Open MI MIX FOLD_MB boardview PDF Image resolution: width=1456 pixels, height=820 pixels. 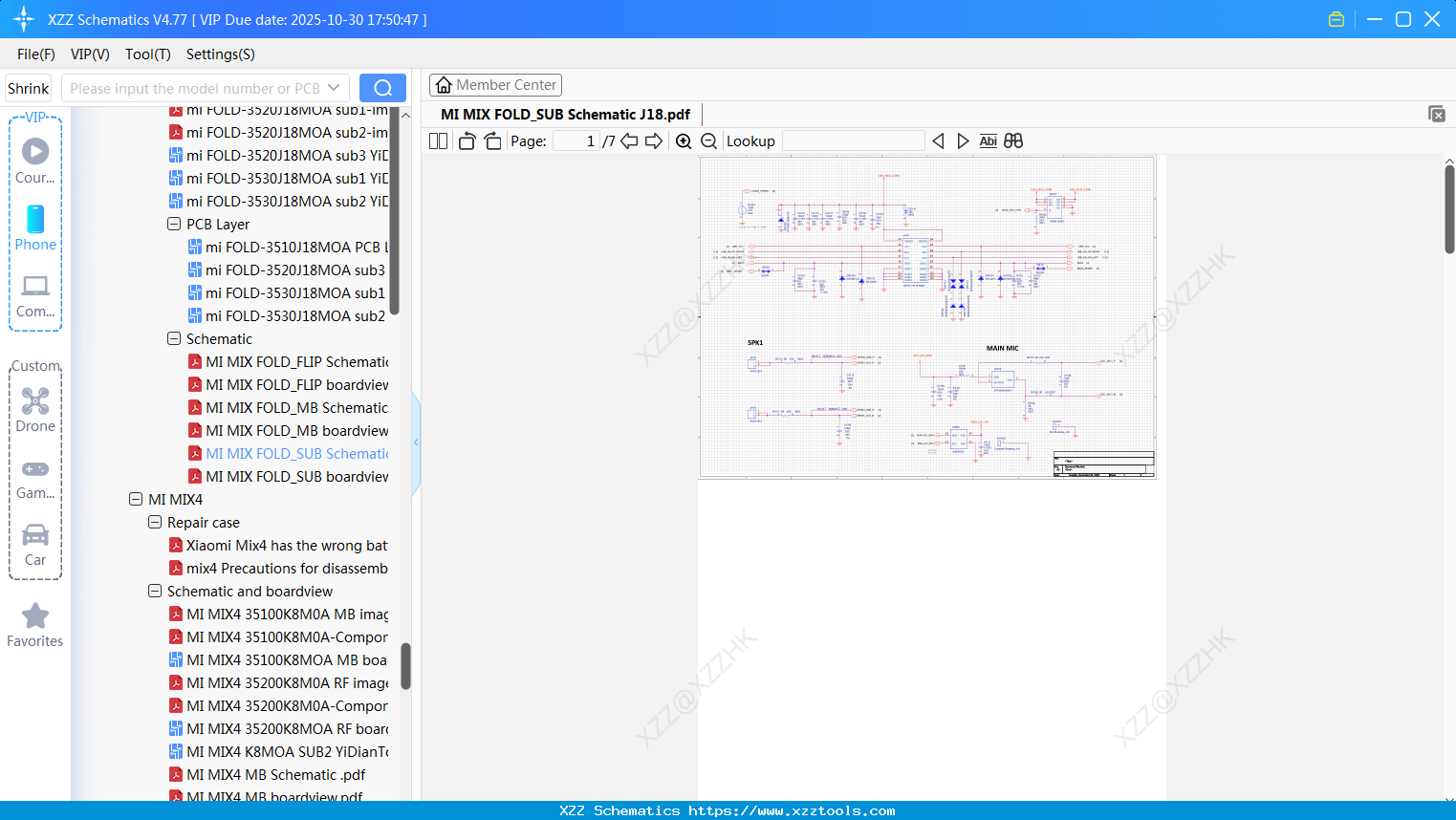tap(289, 430)
